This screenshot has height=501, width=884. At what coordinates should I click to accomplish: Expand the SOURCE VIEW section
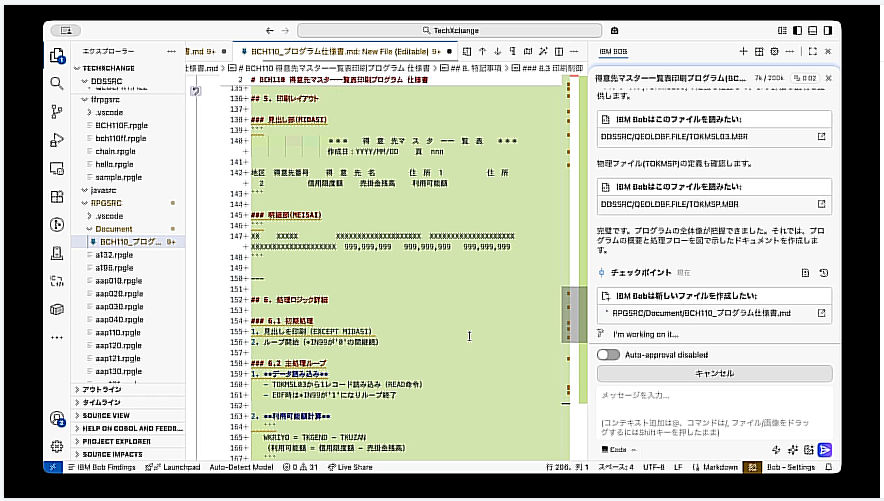pyautogui.click(x=129, y=415)
